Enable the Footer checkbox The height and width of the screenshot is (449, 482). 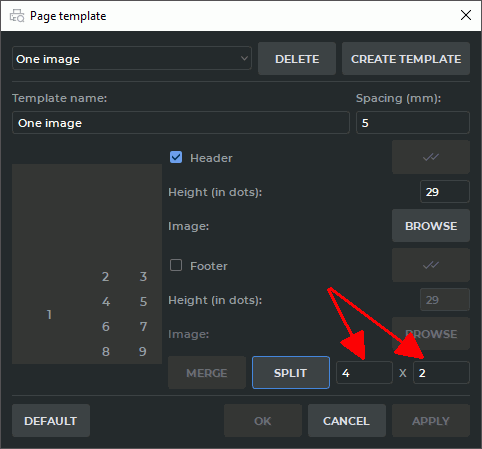(176, 265)
